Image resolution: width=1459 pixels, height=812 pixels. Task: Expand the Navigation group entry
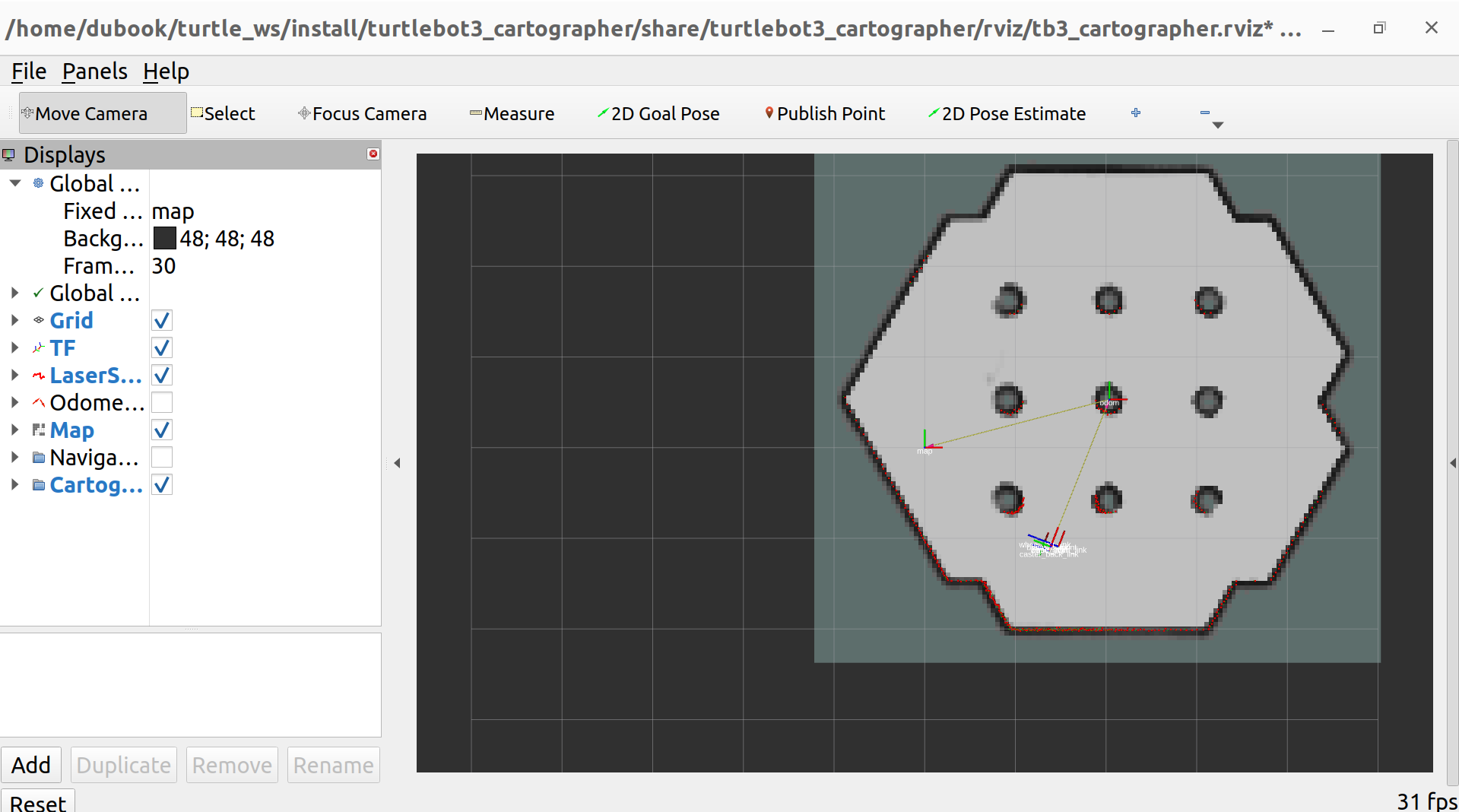tap(15, 457)
